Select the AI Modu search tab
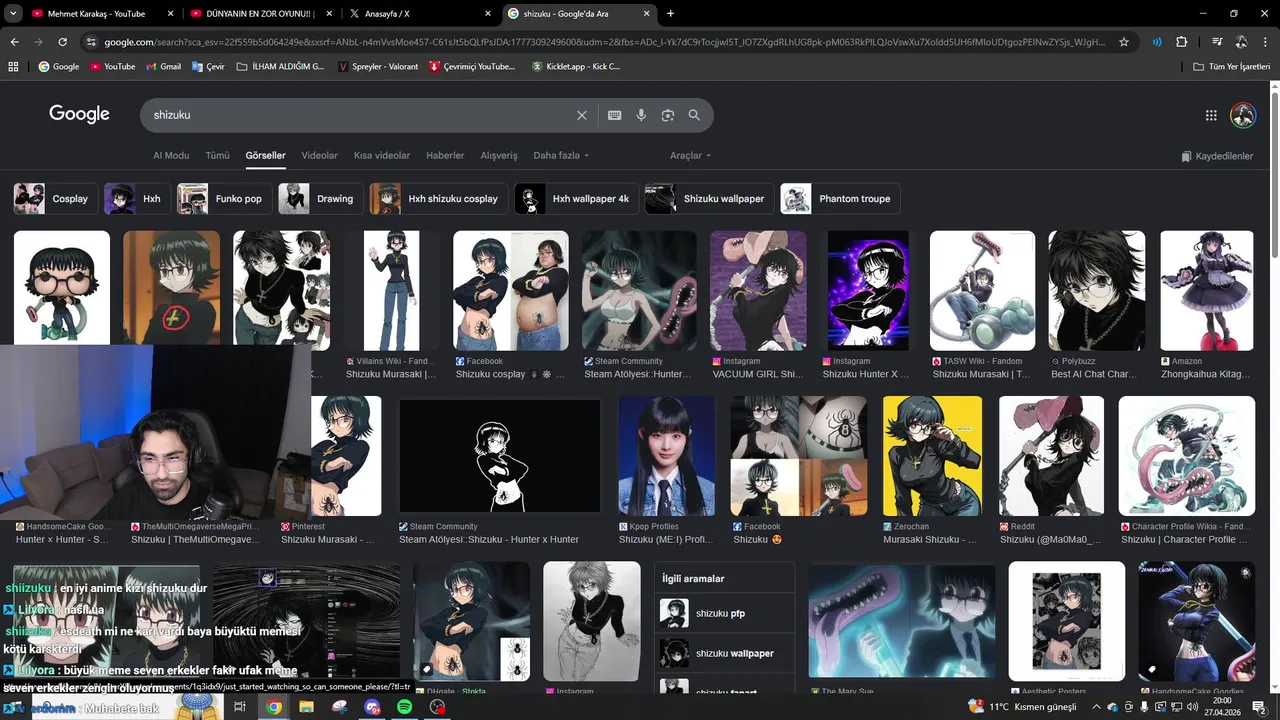This screenshot has width=1280, height=720. pos(171,156)
